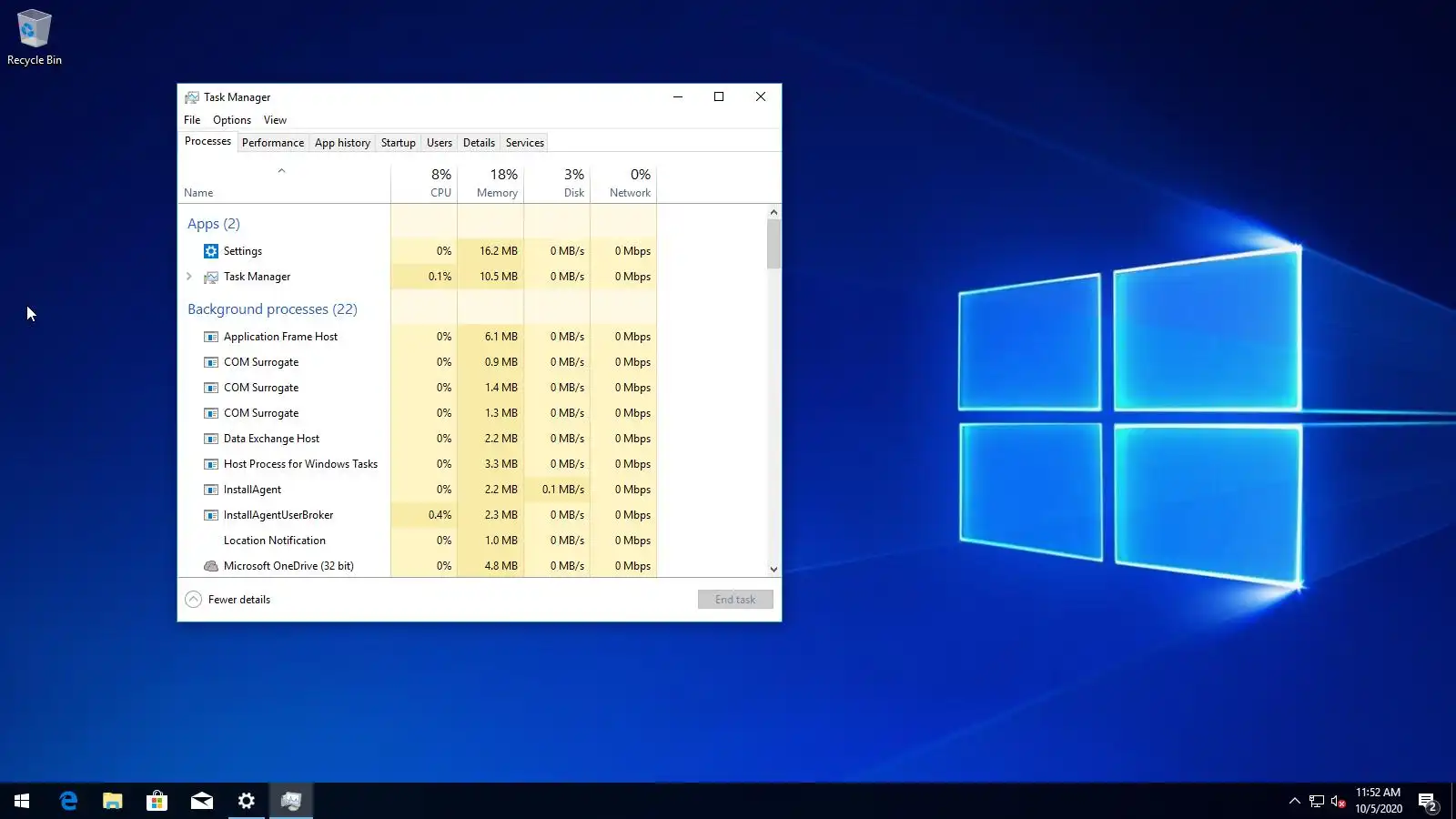Screen dimensions: 1456x819
Task: Click the network status tray icon
Action: click(1317, 801)
